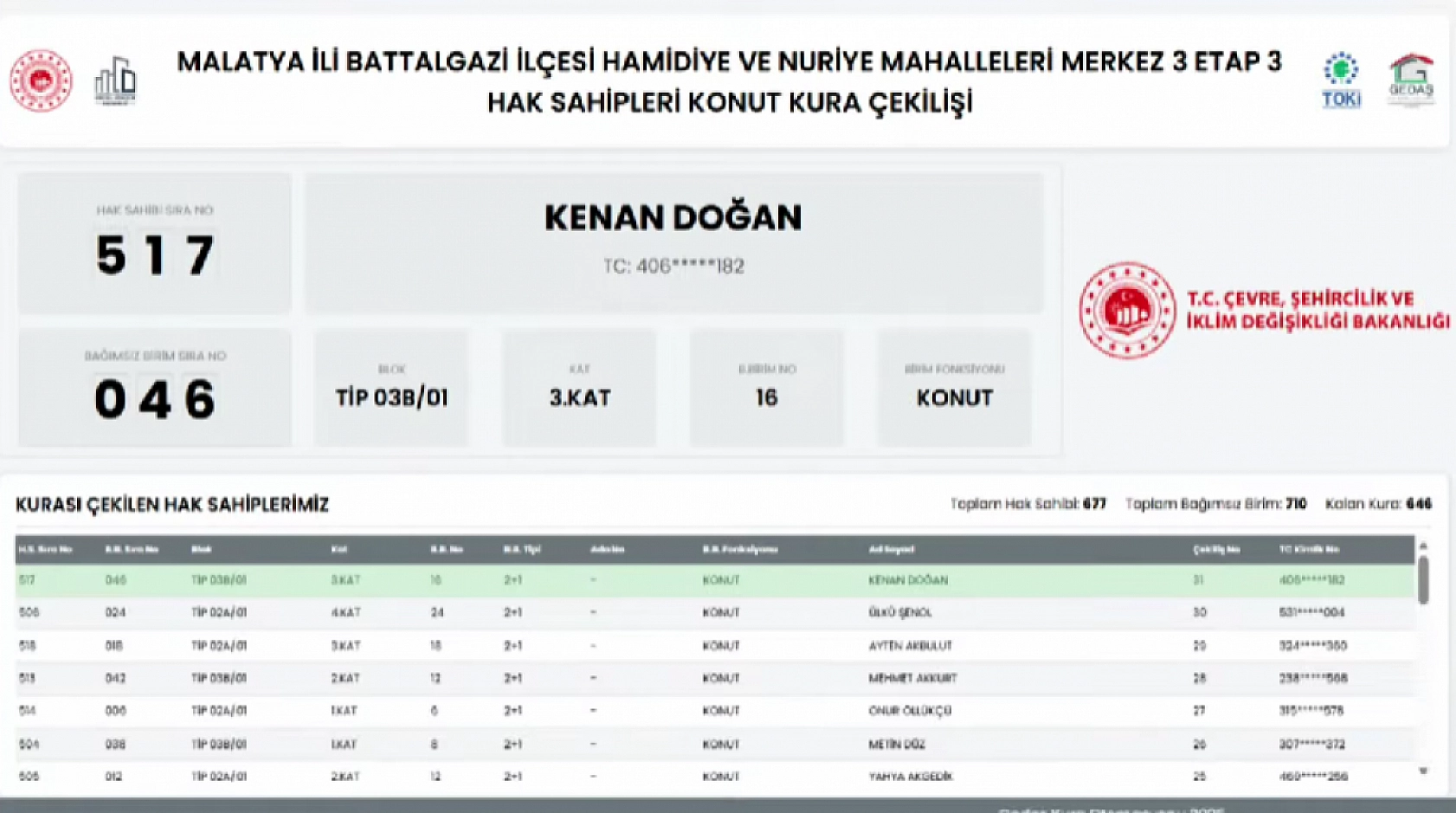Click the '042' cell in the MEHMET AKKURT row

click(x=115, y=678)
